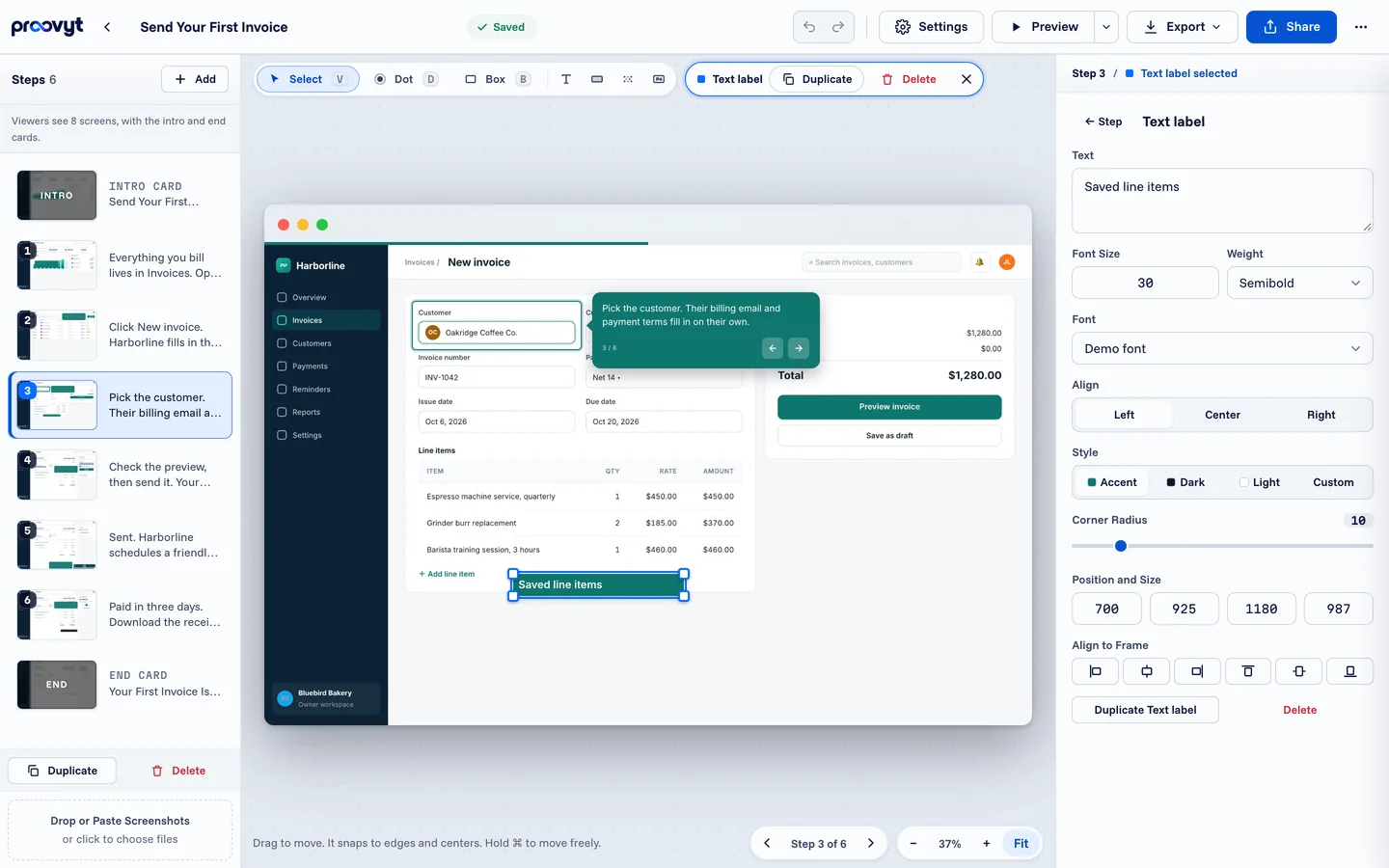Activate the Dot tool
Viewport: 1389px width, 868px height.
click(405, 79)
